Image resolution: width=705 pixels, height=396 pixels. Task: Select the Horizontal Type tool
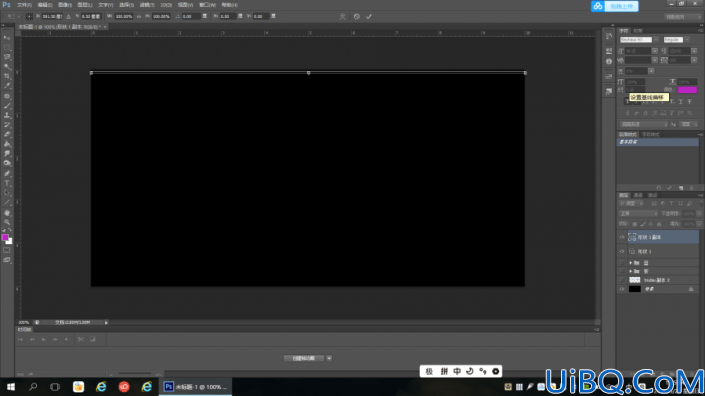(x=7, y=183)
